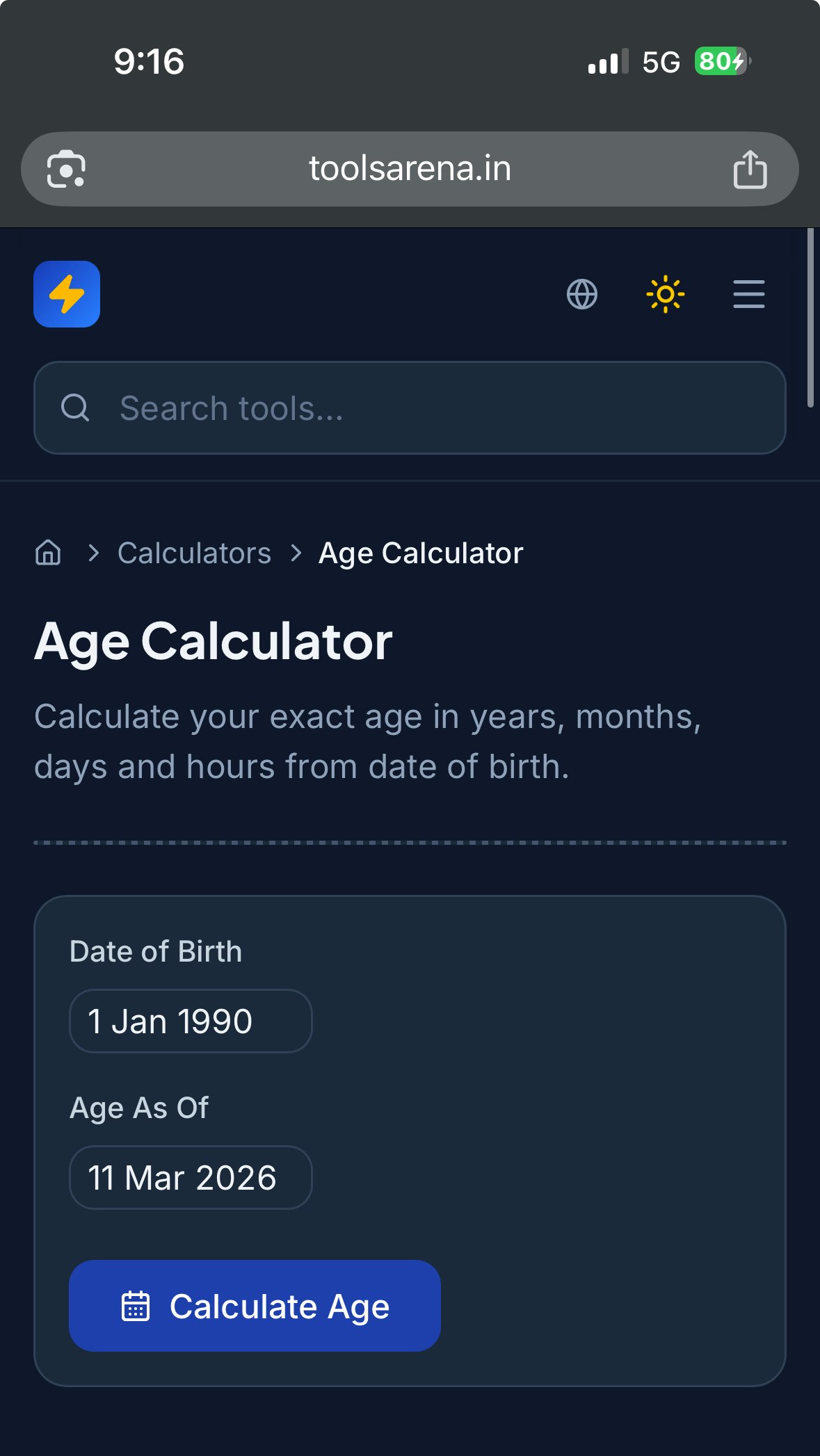Select the Age Calculator breadcrumb item
The image size is (820, 1456).
[x=421, y=553]
